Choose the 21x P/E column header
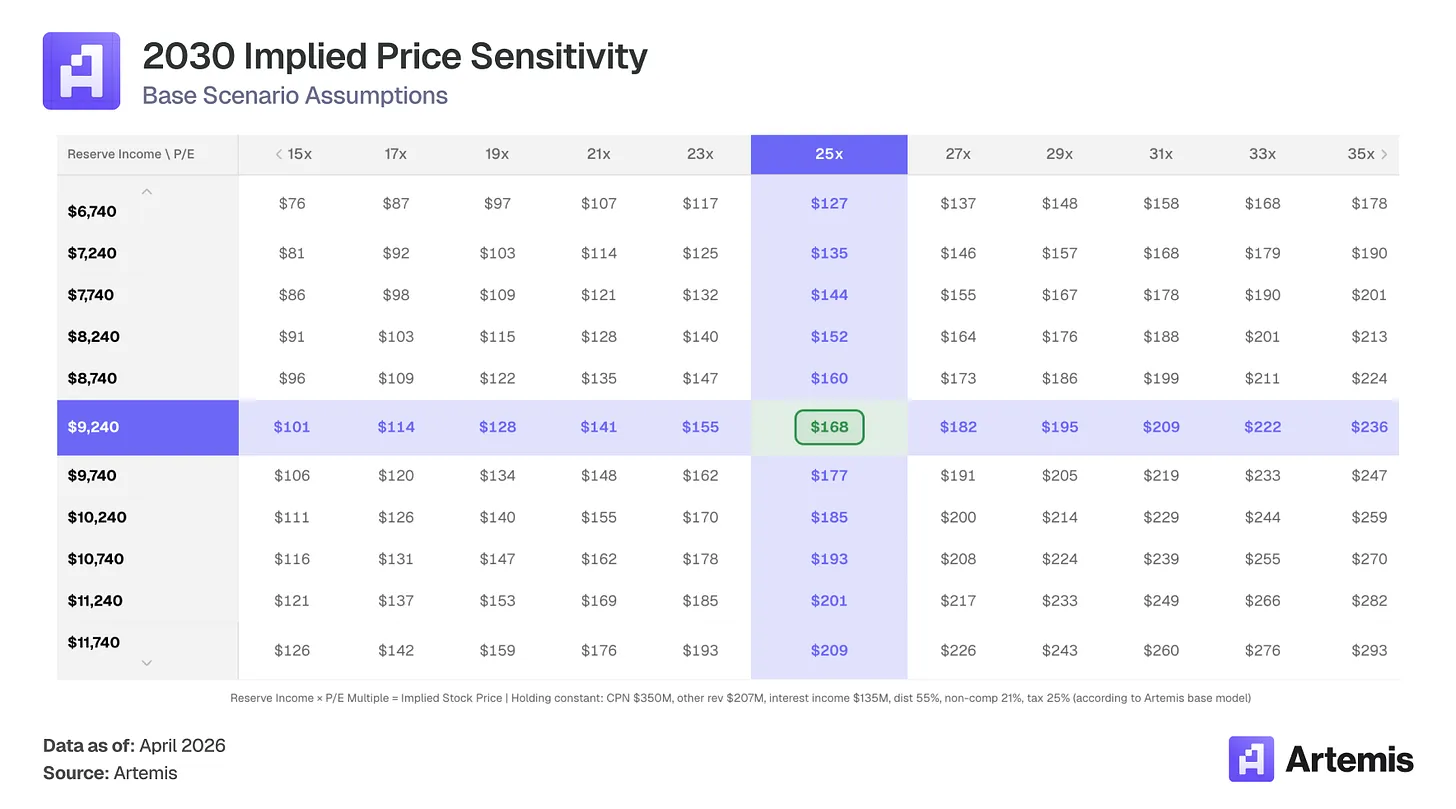 [599, 154]
